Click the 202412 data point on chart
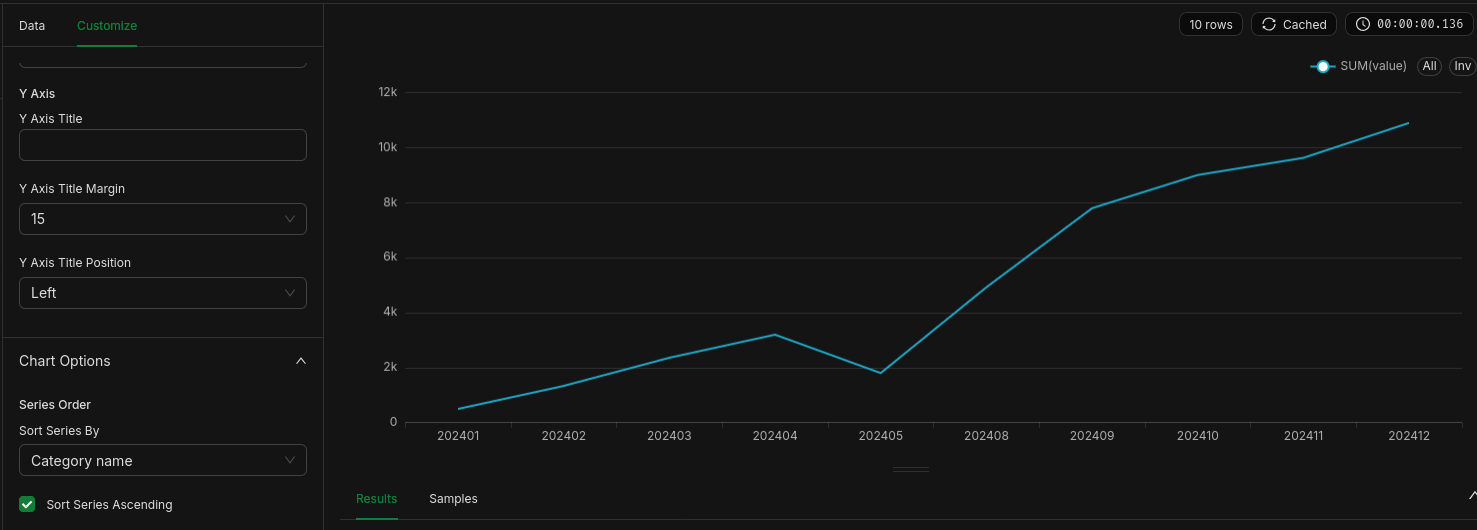 (x=1408, y=123)
